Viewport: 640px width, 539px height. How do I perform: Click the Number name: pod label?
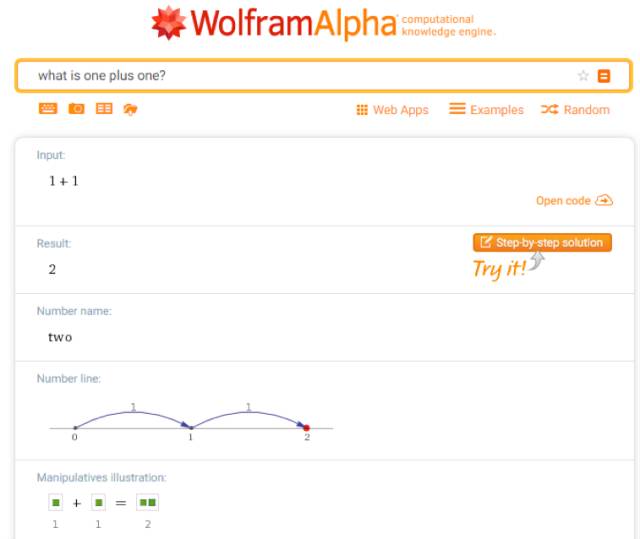coord(74,311)
